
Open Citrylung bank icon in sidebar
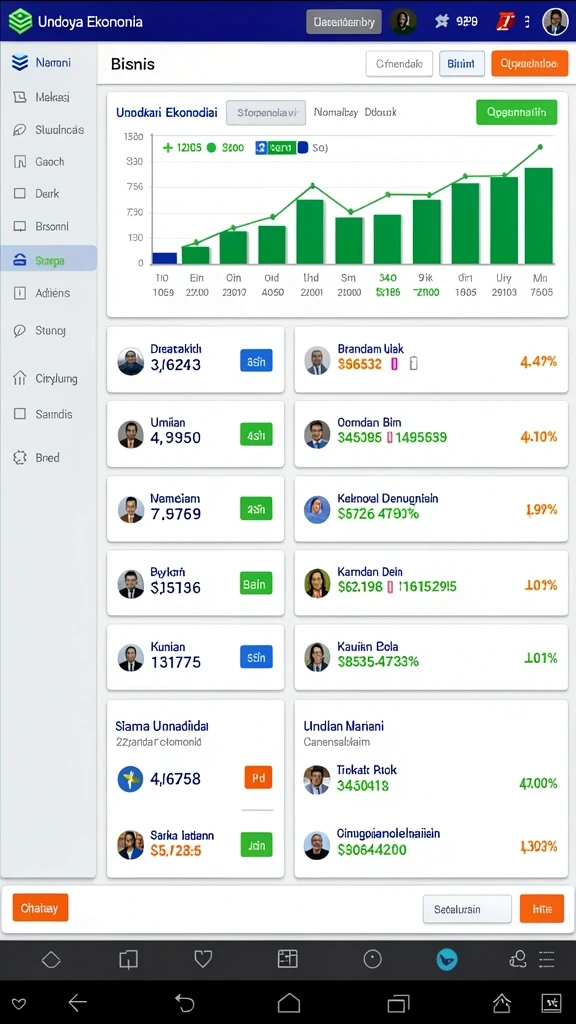20,378
